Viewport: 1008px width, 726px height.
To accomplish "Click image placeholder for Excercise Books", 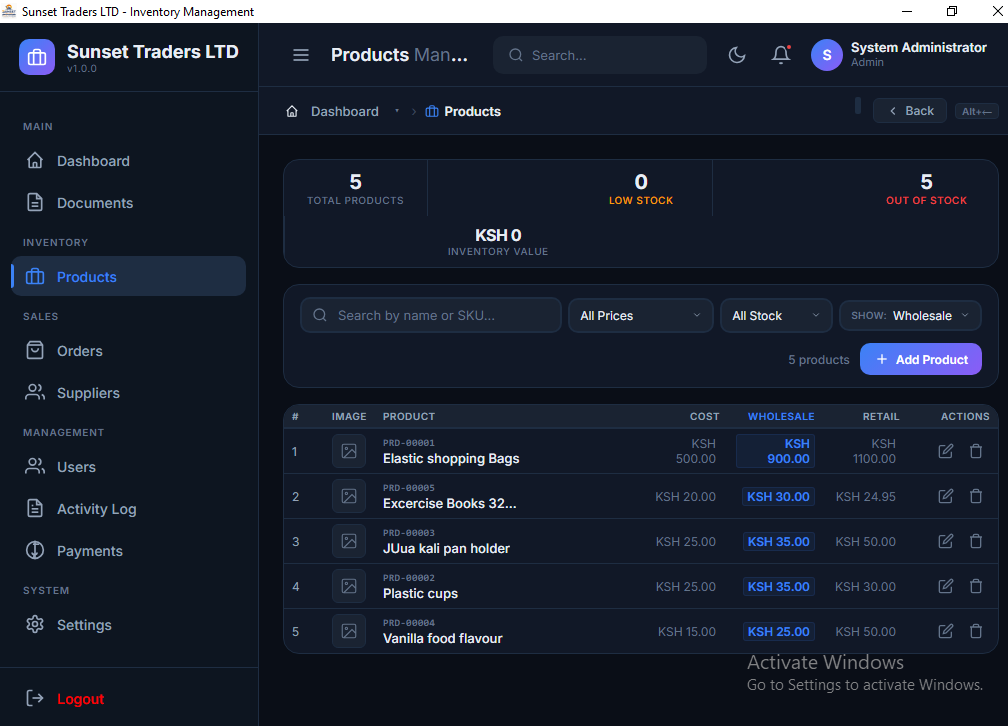I will (349, 496).
